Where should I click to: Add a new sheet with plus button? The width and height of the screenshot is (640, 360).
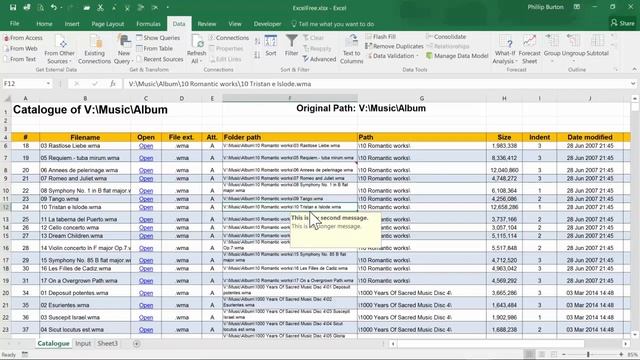click(136, 344)
